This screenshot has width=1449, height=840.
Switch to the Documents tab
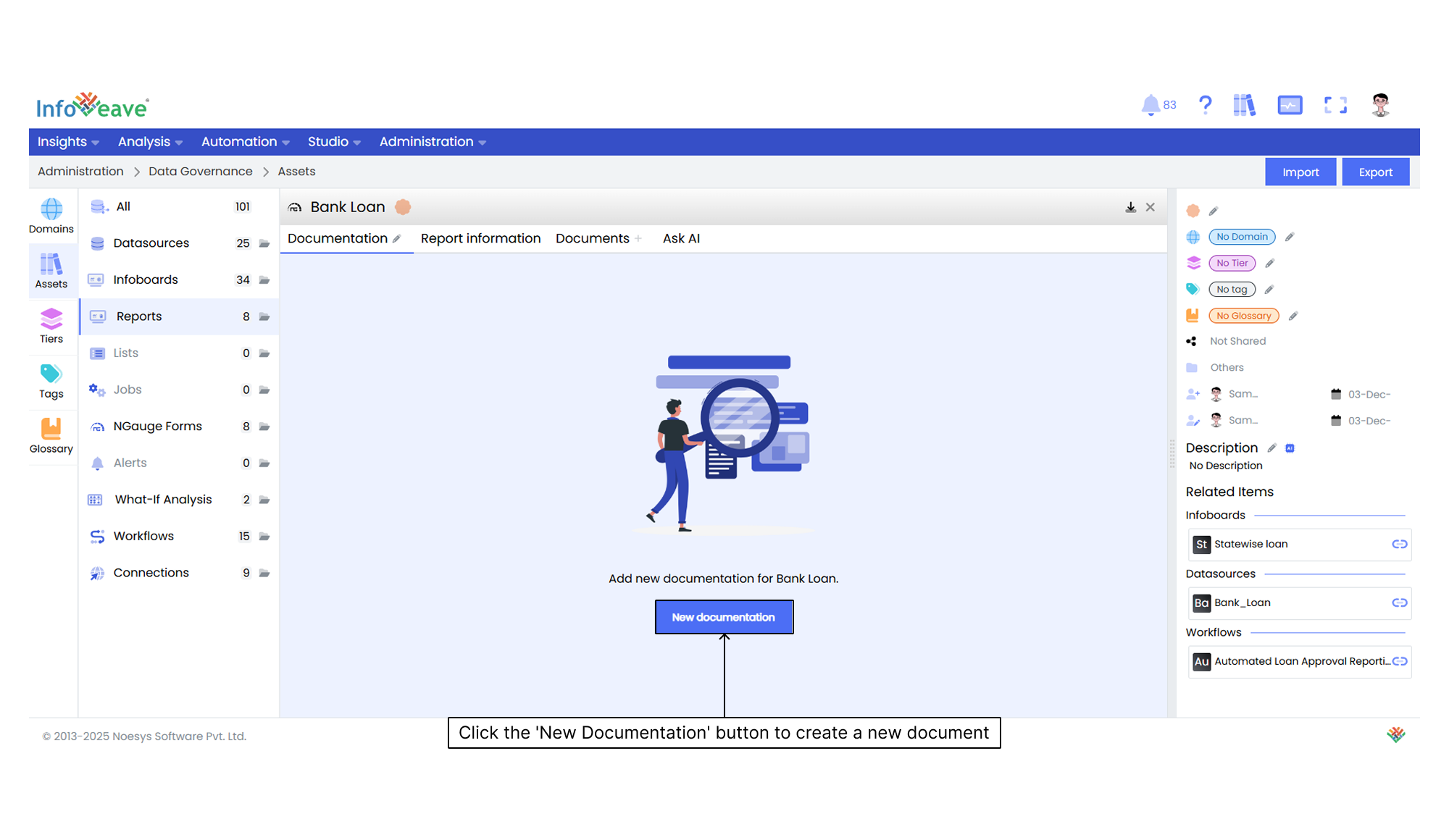(593, 239)
